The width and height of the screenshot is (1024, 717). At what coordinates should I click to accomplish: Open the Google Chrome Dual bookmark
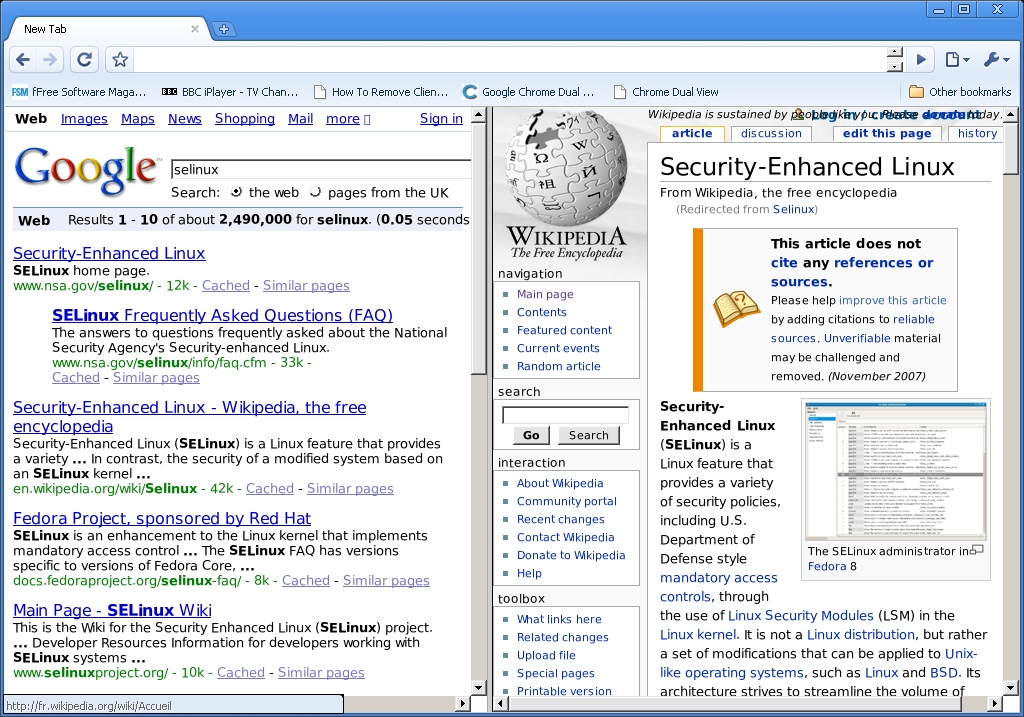528,92
